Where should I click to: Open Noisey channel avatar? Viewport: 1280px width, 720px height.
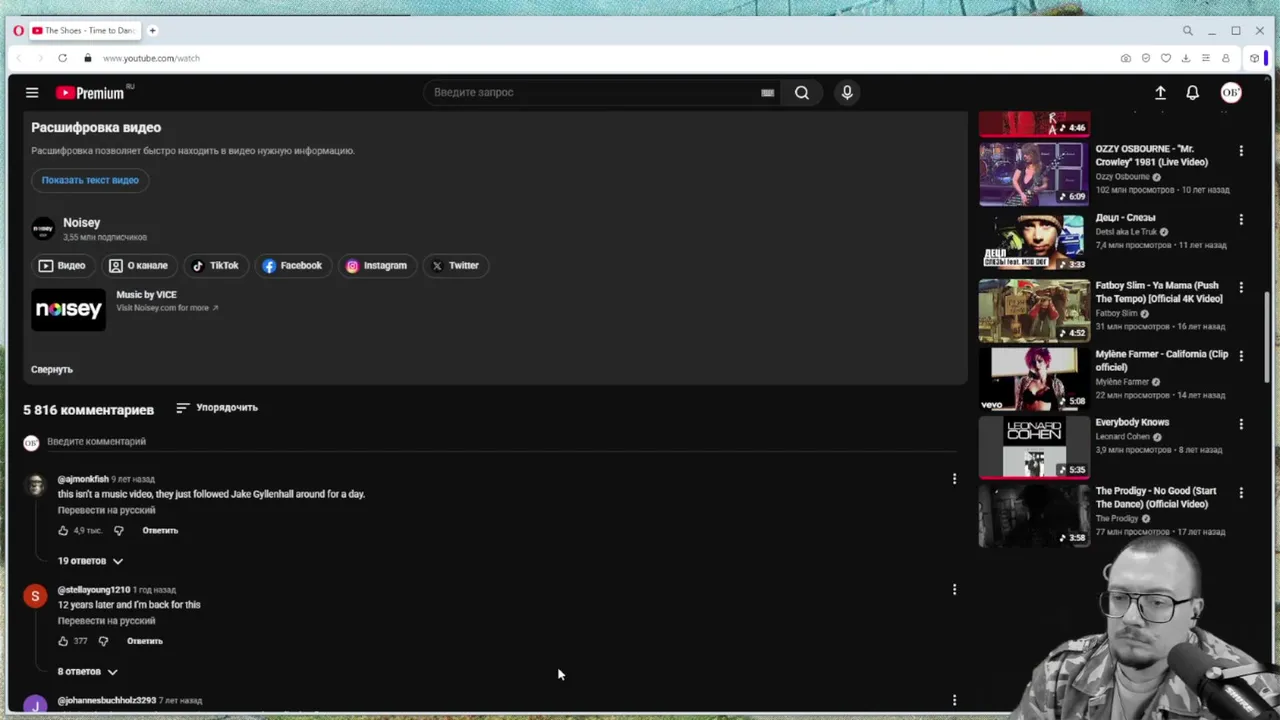(43, 229)
